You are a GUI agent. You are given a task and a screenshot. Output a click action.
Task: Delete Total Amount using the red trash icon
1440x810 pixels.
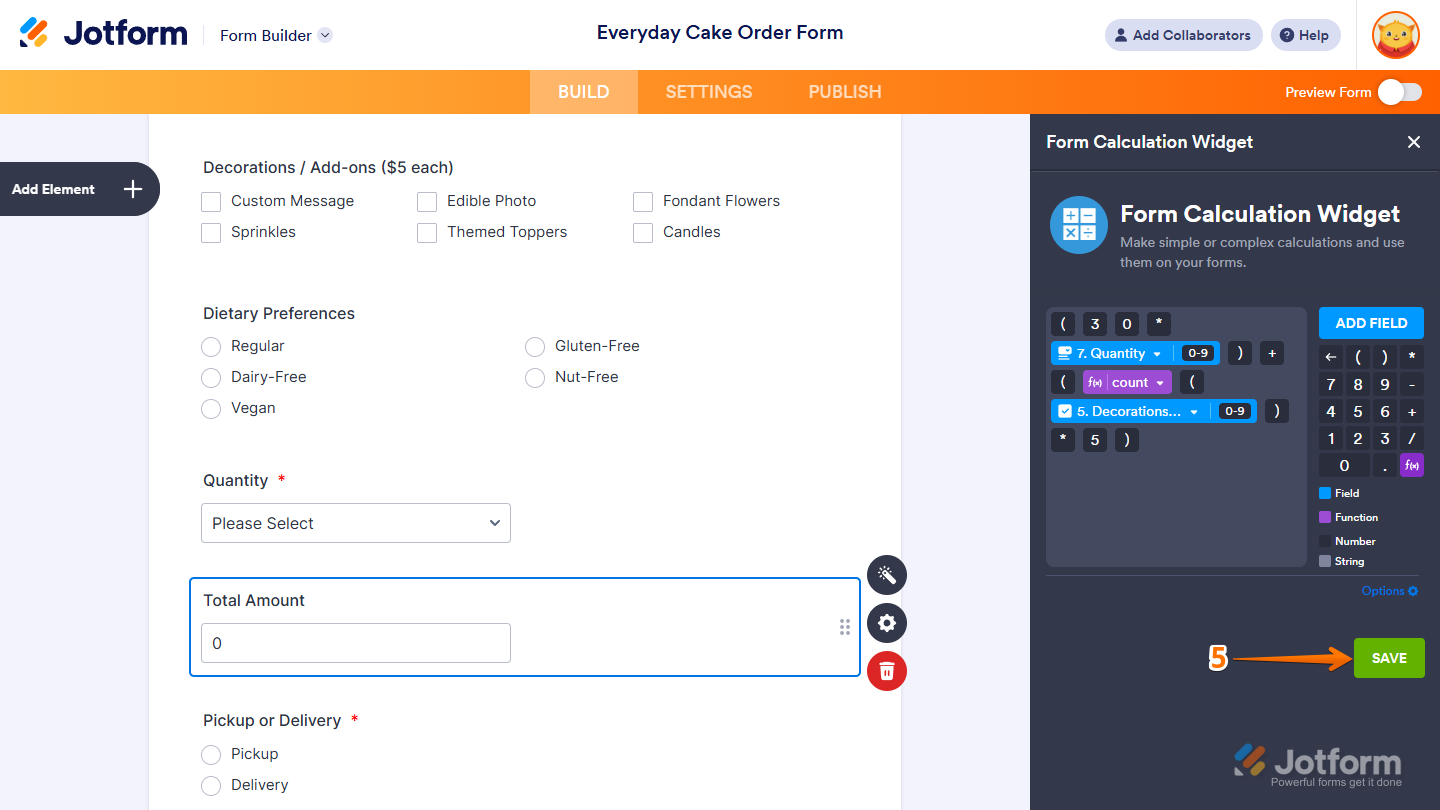pos(886,671)
